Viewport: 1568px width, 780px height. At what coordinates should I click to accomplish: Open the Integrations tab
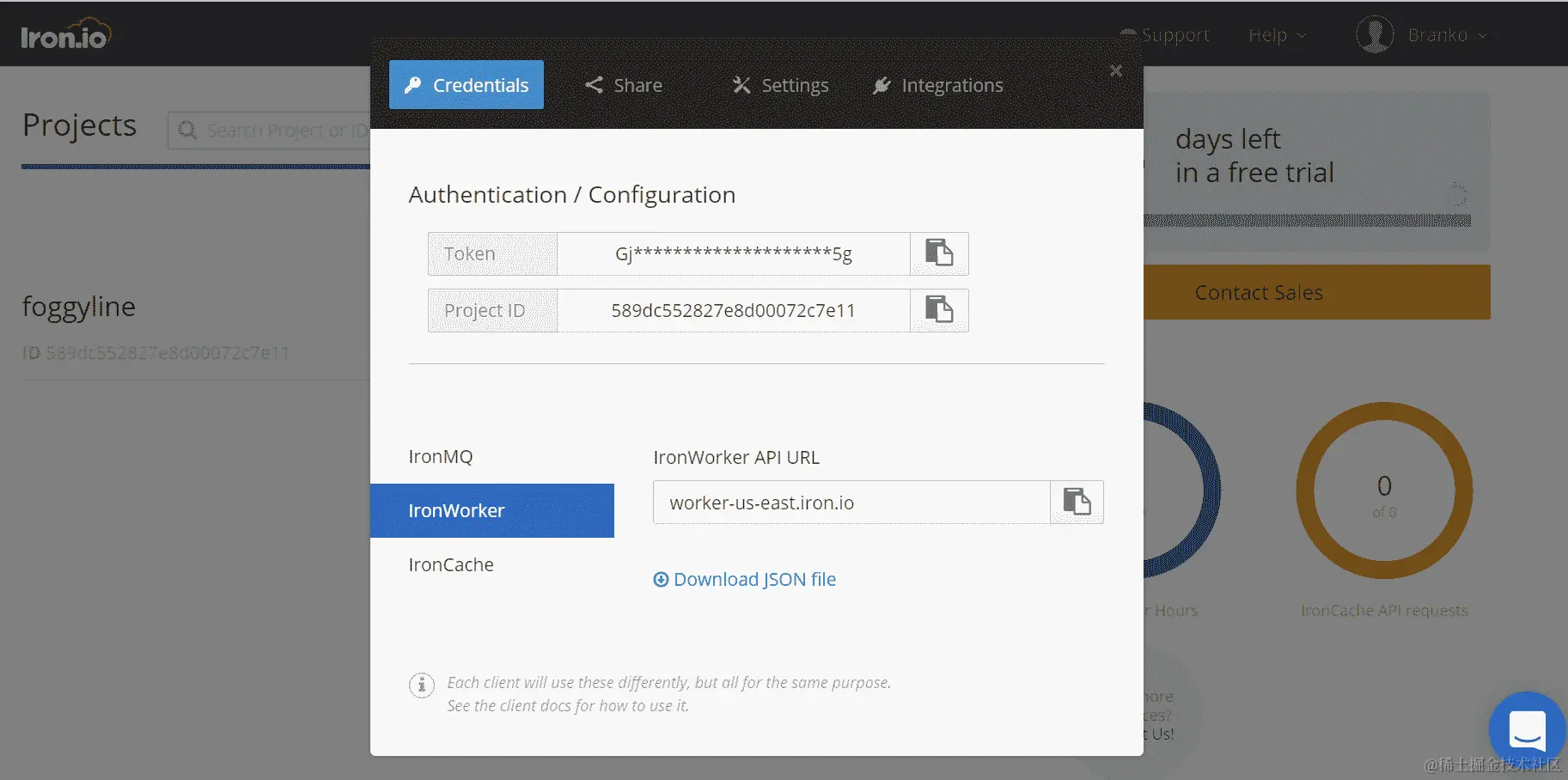click(x=937, y=85)
